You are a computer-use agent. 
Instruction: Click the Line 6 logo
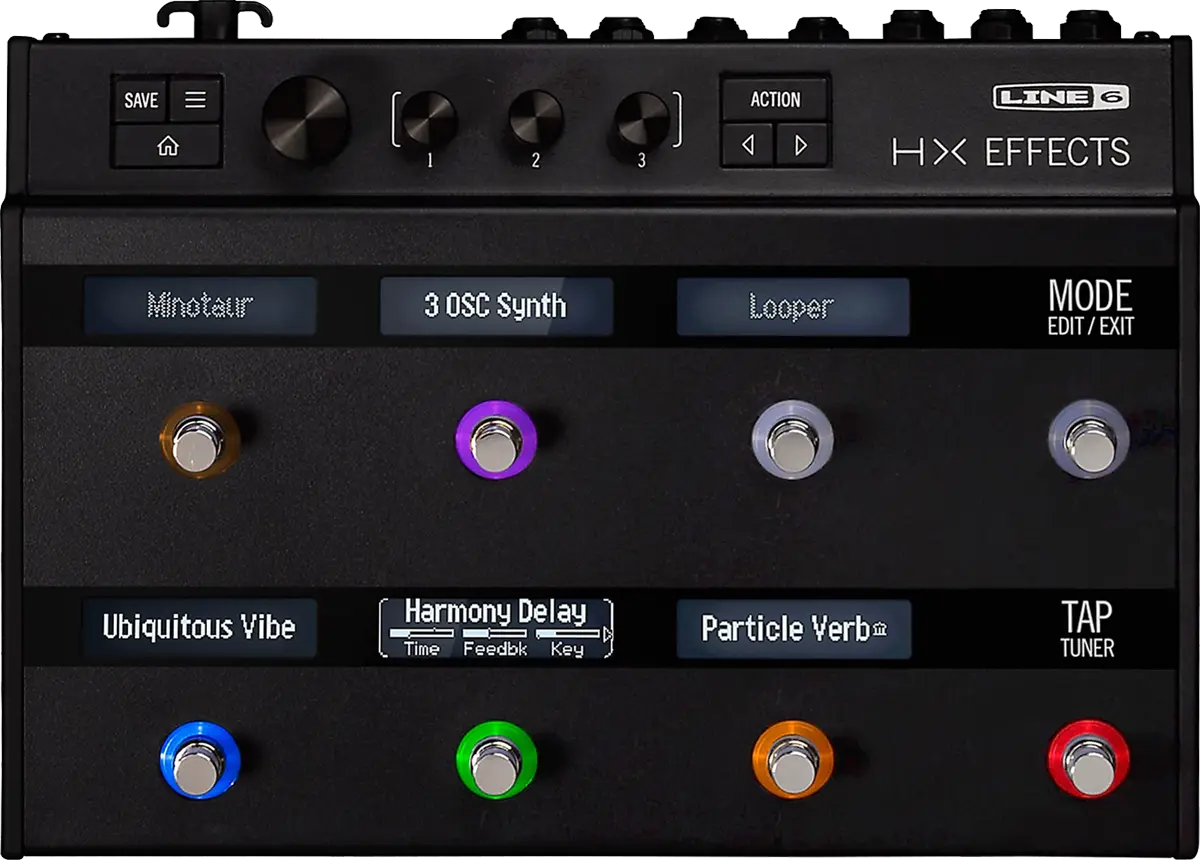1061,97
